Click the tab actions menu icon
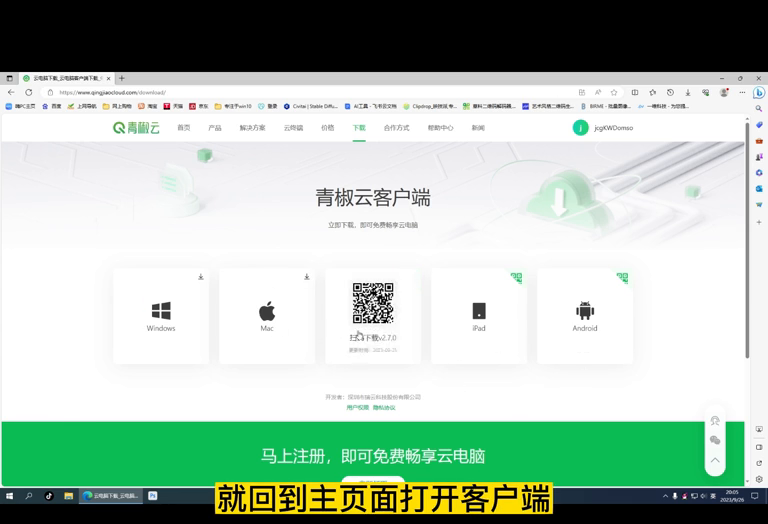This screenshot has height=524, width=768. (x=9, y=78)
